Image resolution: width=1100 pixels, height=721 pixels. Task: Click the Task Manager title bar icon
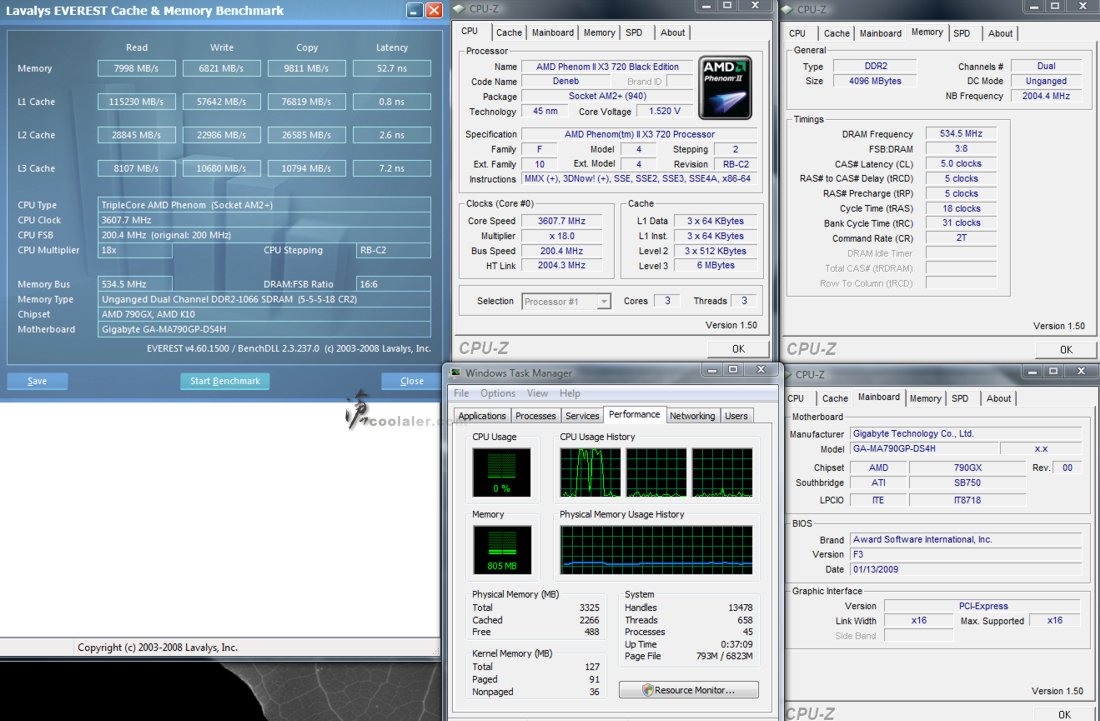[x=455, y=372]
